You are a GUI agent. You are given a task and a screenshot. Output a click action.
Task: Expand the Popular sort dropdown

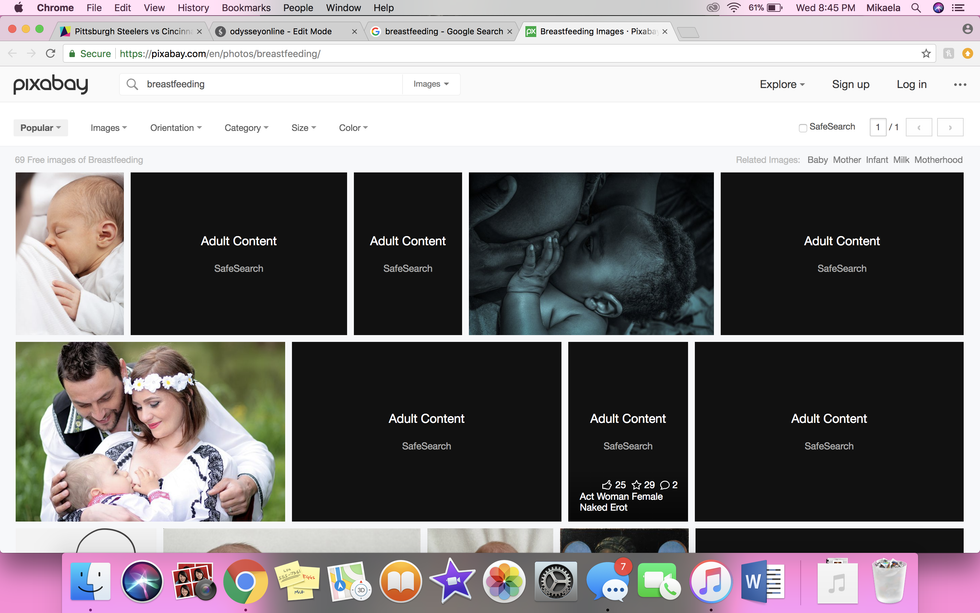pos(41,128)
